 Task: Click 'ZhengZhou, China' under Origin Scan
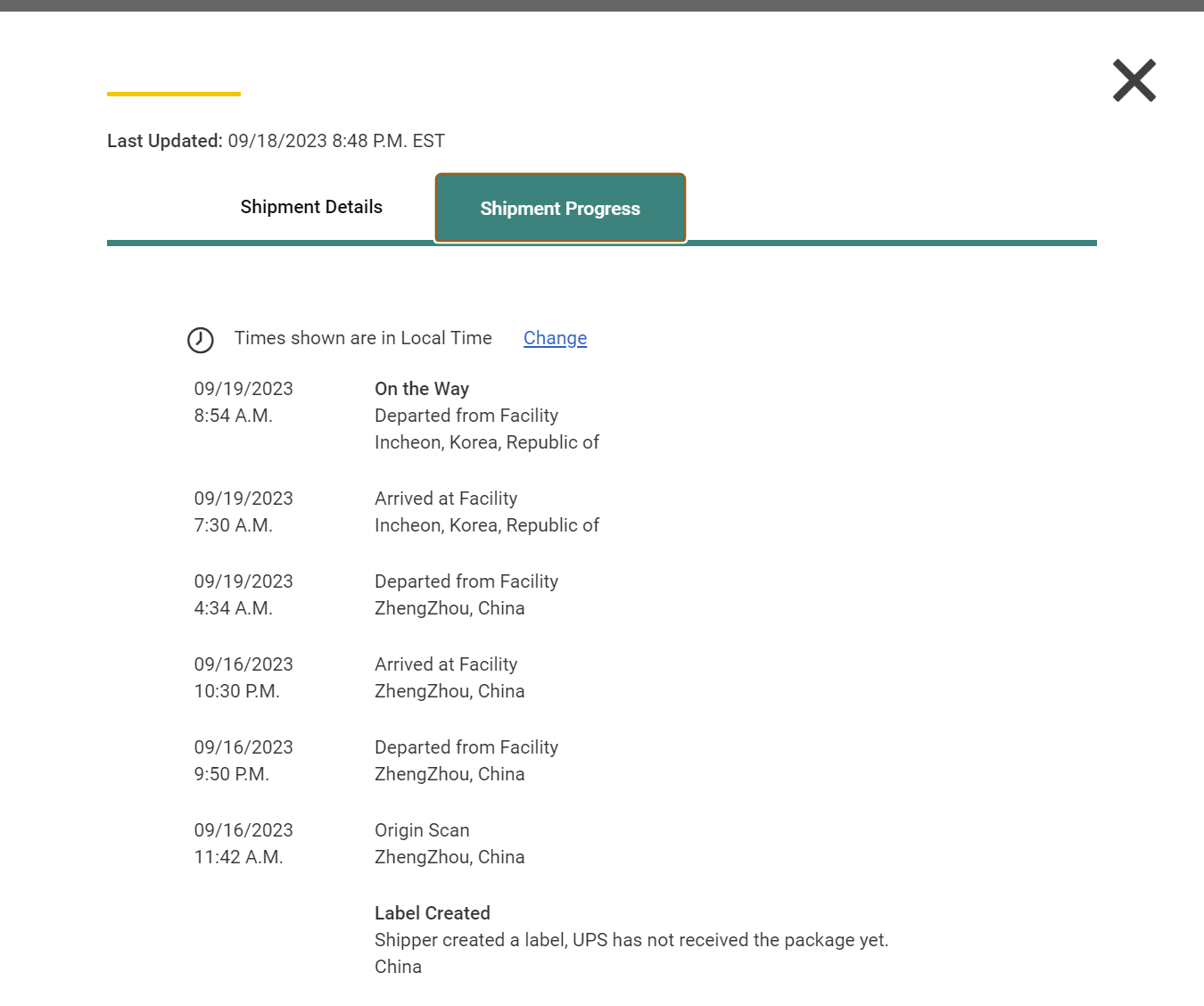pos(449,857)
